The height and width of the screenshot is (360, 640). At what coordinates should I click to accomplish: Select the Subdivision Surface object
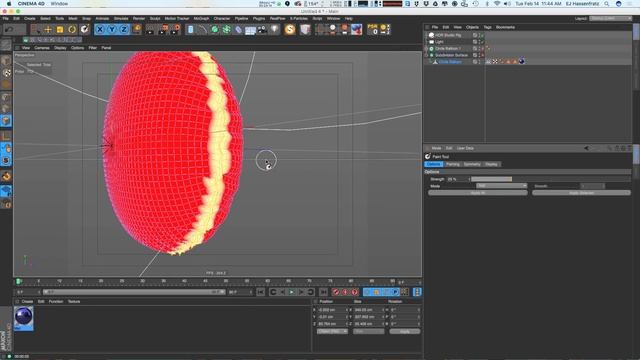click(x=451, y=55)
